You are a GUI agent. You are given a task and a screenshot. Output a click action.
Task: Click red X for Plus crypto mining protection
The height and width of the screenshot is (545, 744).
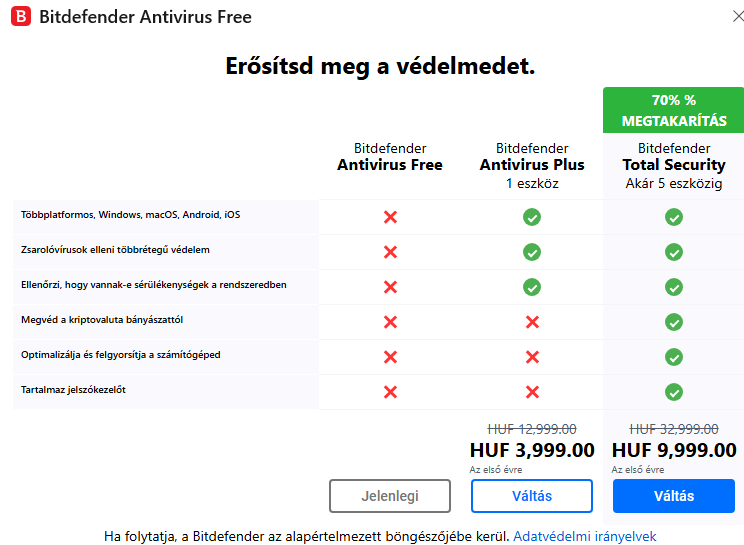532,322
